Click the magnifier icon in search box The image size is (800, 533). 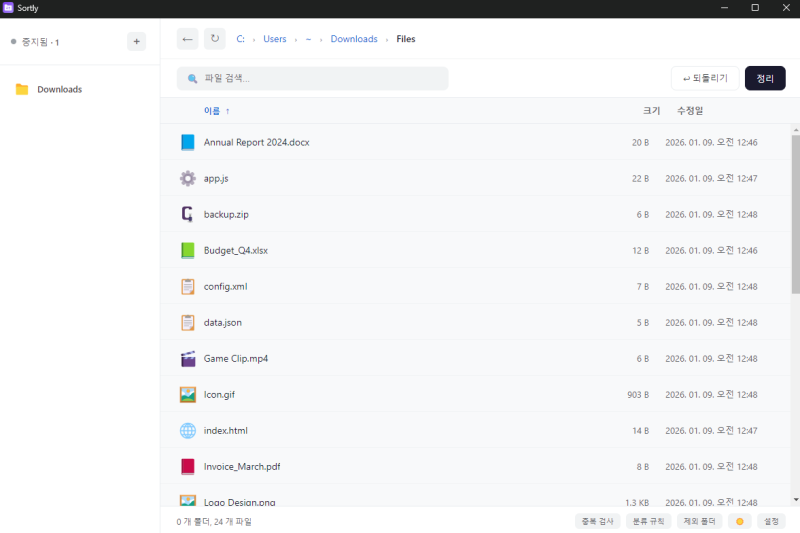click(x=192, y=79)
